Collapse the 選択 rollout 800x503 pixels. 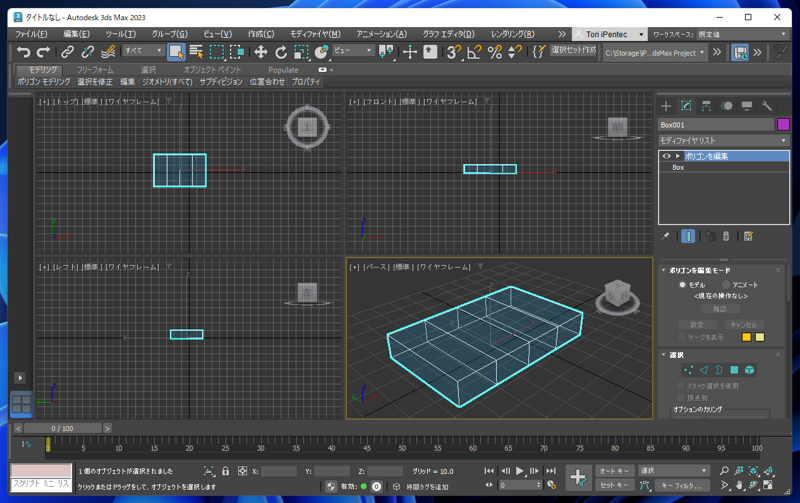pos(676,355)
